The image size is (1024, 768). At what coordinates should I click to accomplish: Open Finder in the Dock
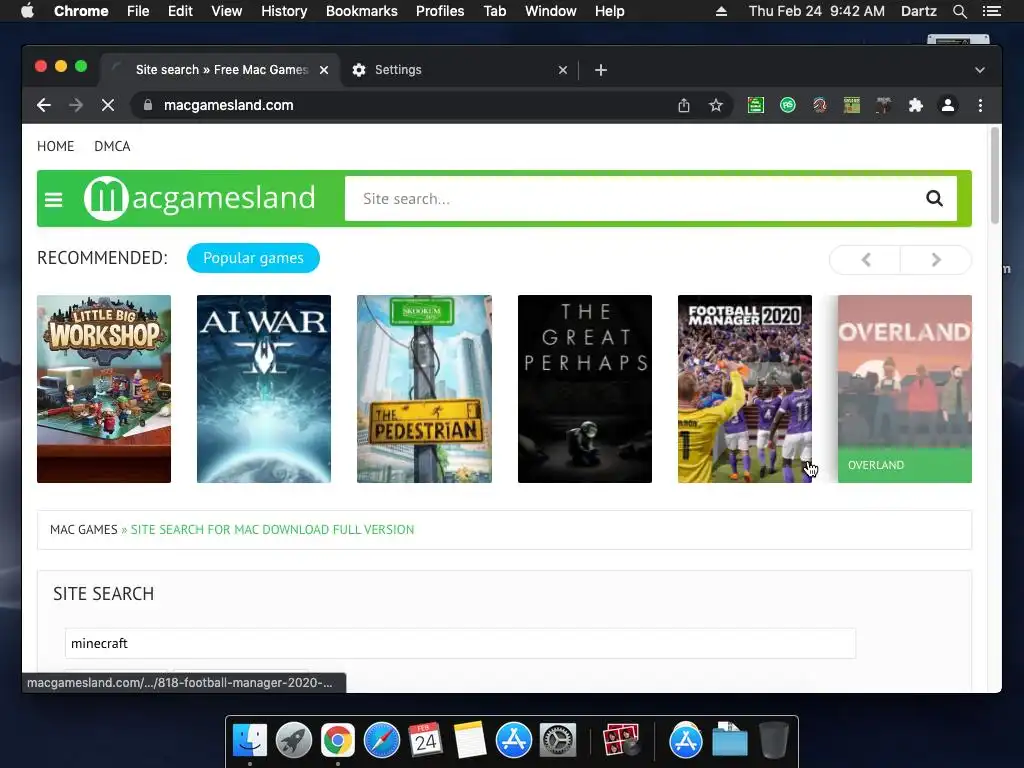[249, 741]
